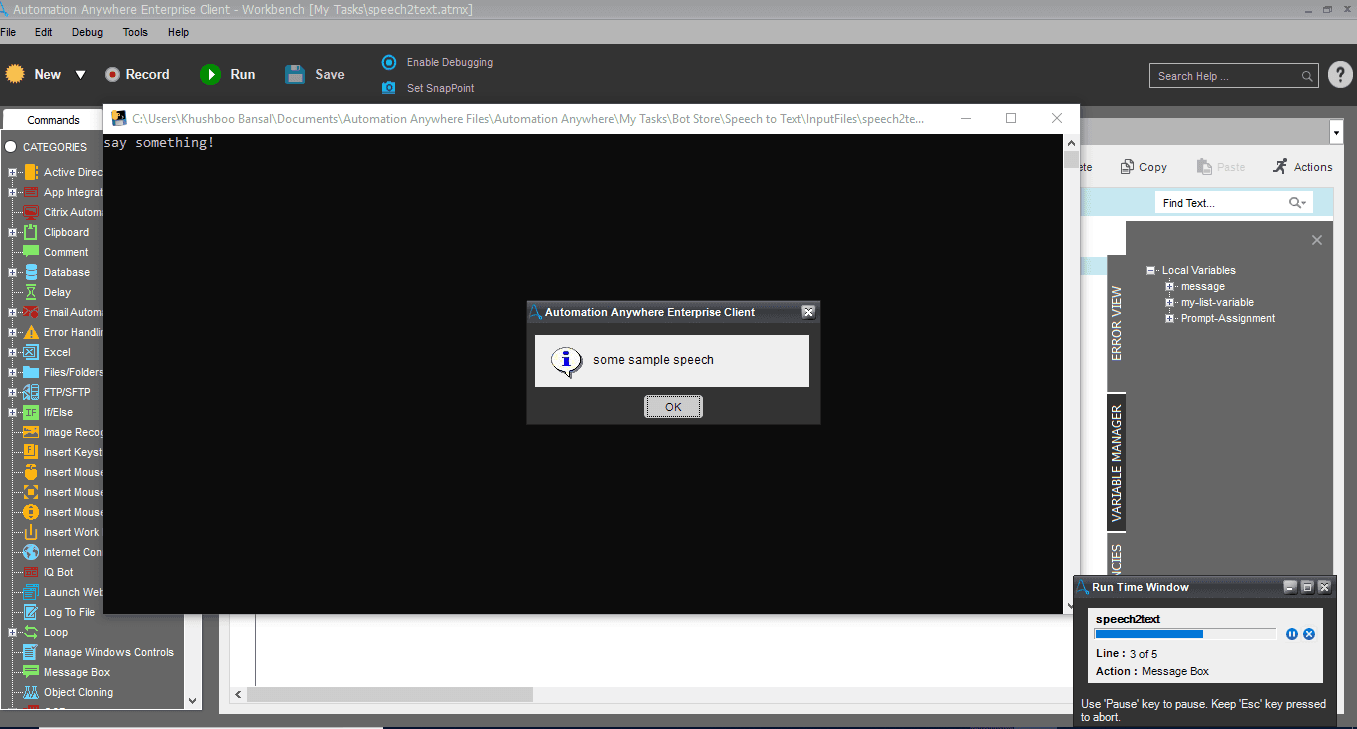Viewport: 1357px width, 729px height.
Task: Click the Object Cloning command icon
Action: 31,692
